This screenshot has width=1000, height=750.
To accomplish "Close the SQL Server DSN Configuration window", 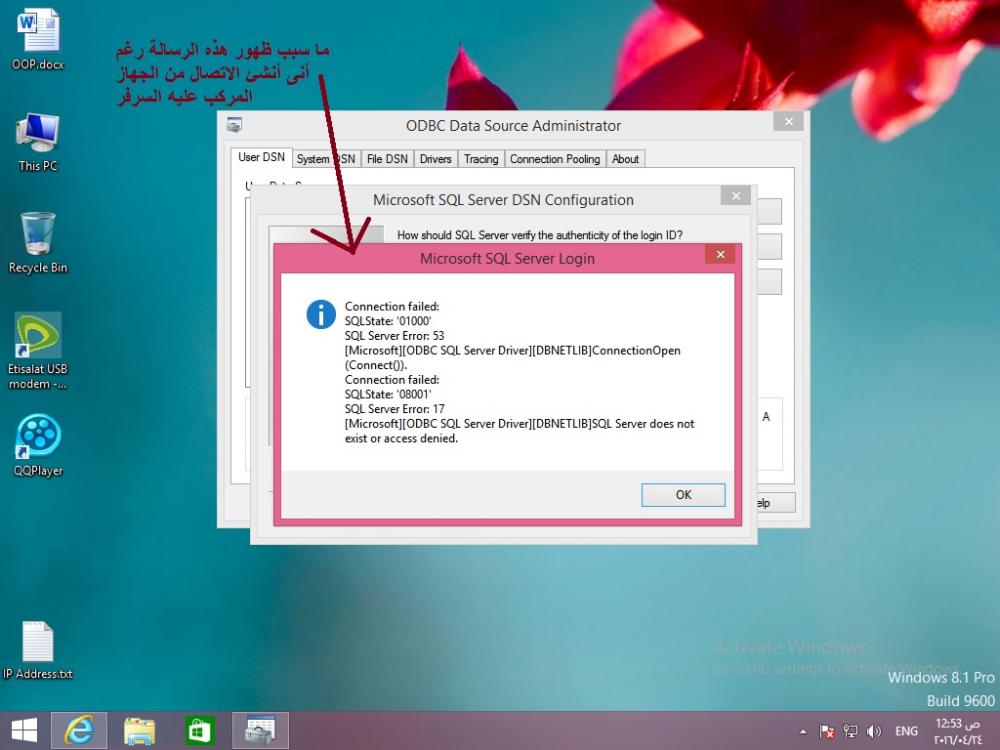I will pyautogui.click(x=735, y=196).
